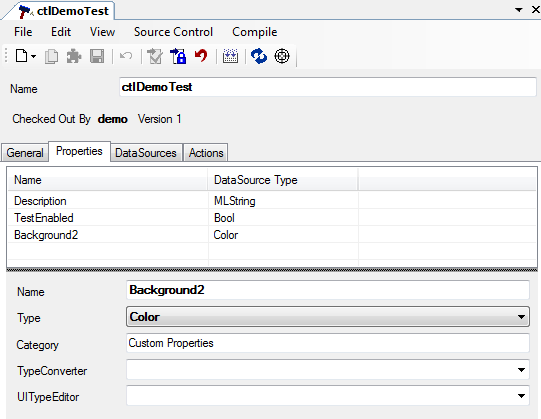Click the round target icon
The image size is (541, 419).
[x=282, y=56]
